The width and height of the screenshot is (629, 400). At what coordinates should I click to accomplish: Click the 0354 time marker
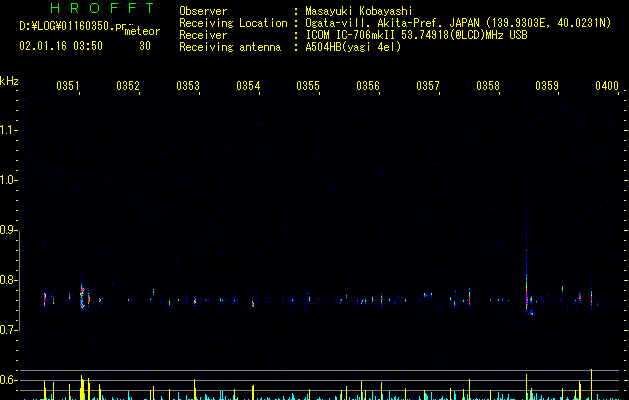[248, 86]
